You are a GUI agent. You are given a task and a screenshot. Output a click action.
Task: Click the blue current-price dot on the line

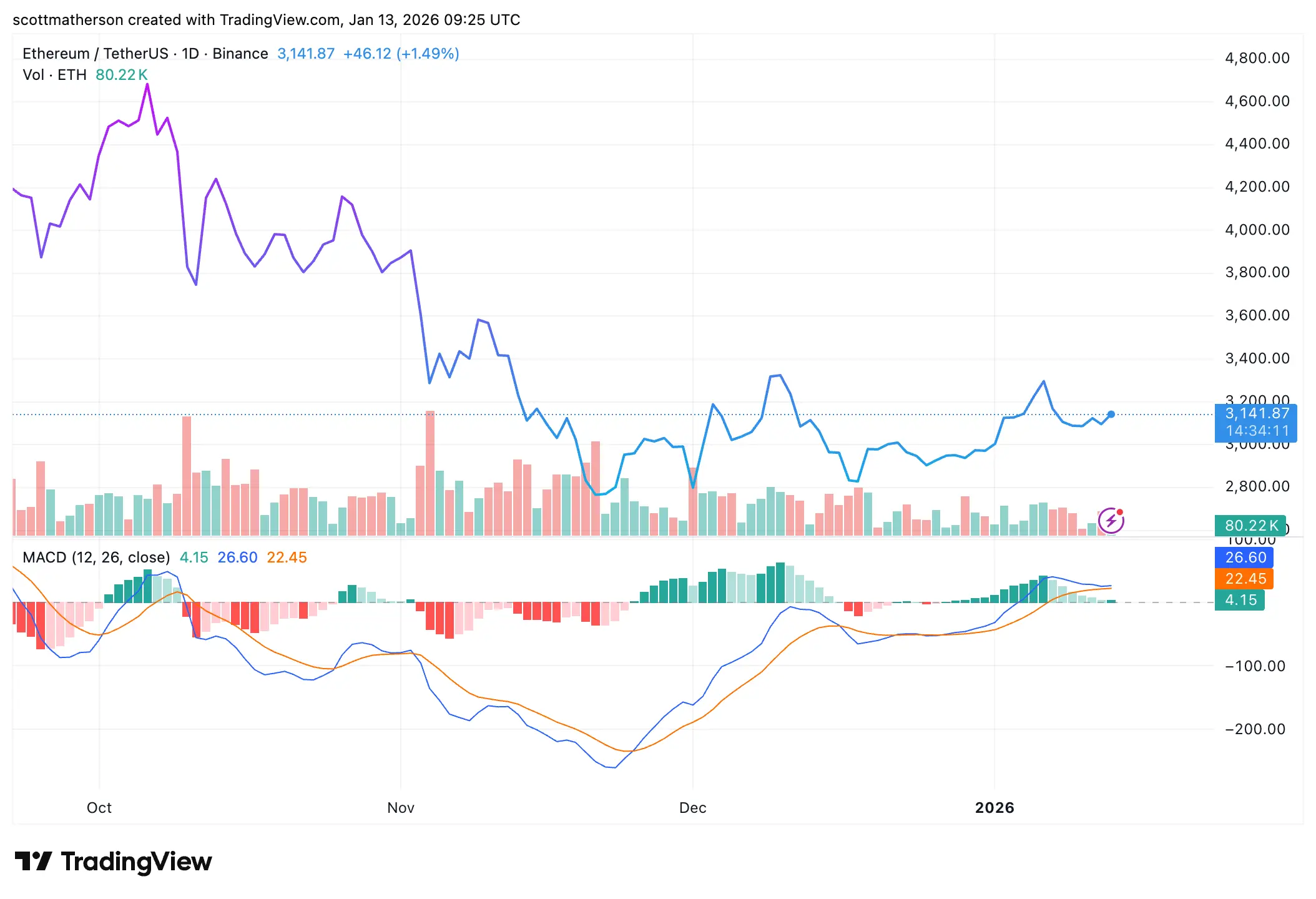pos(1111,414)
